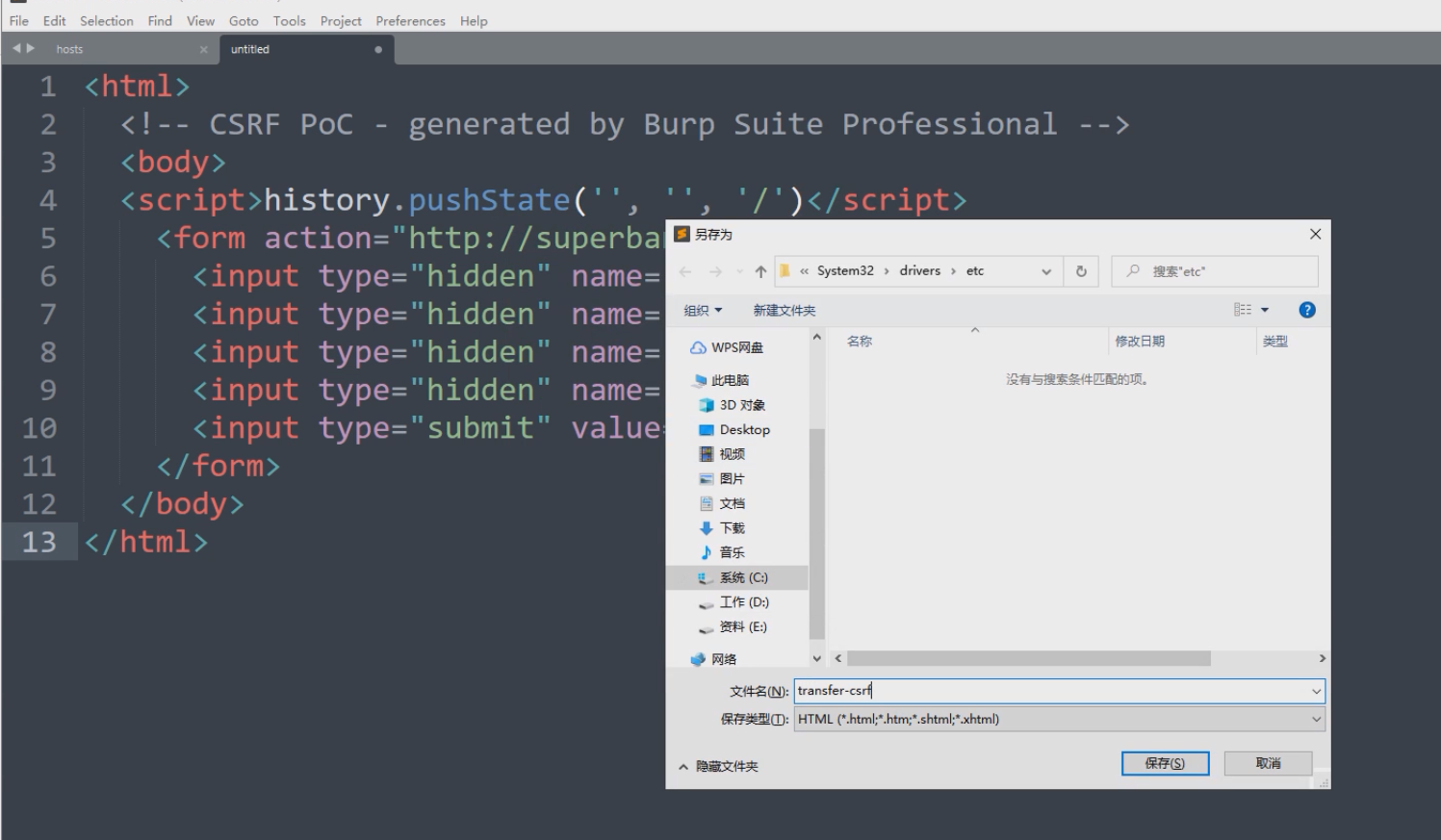Close the hosts tab
The image size is (1441, 840).
point(203,49)
